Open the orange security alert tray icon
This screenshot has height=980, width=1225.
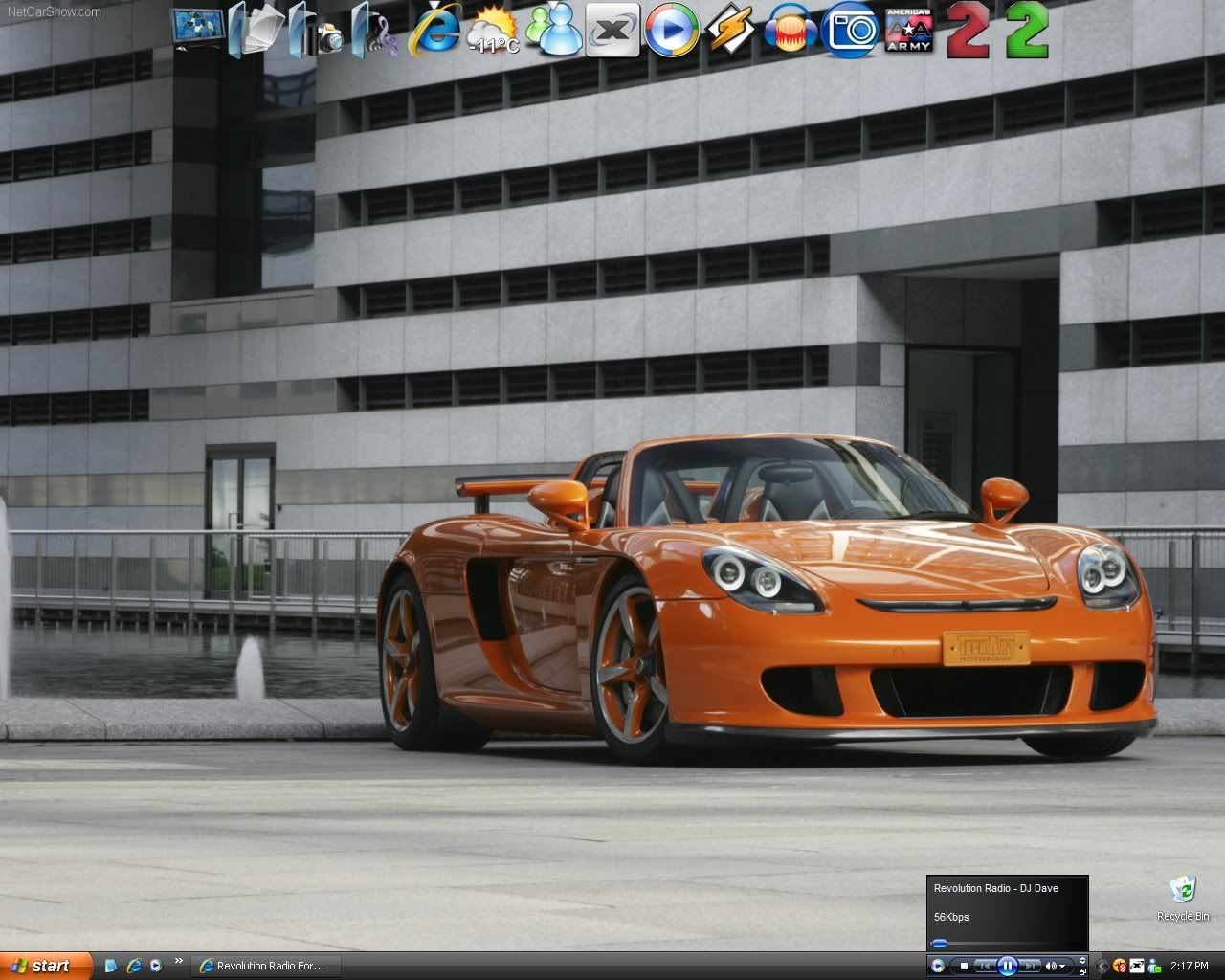click(x=1119, y=966)
